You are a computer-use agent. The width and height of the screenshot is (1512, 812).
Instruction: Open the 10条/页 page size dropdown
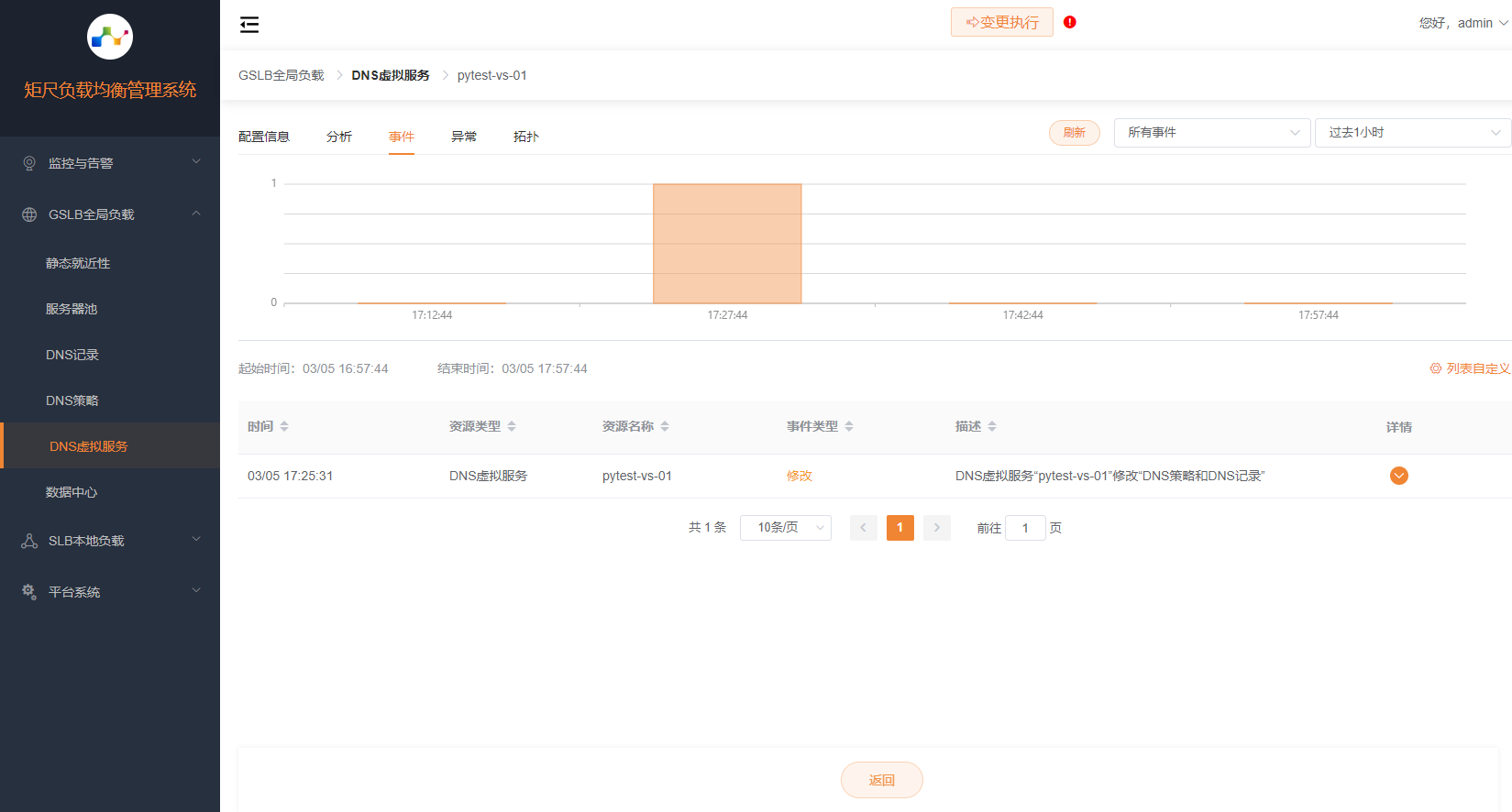(x=785, y=528)
